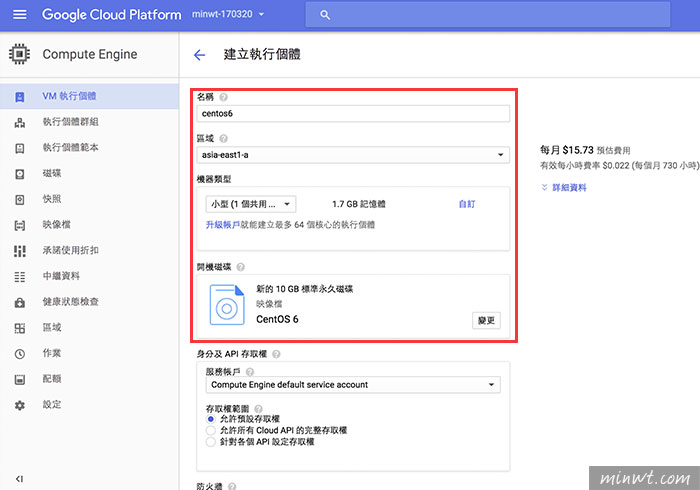Screen dimensions: 700x490
Task: Click the 名稱 field containing centos6
Action: (x=353, y=113)
